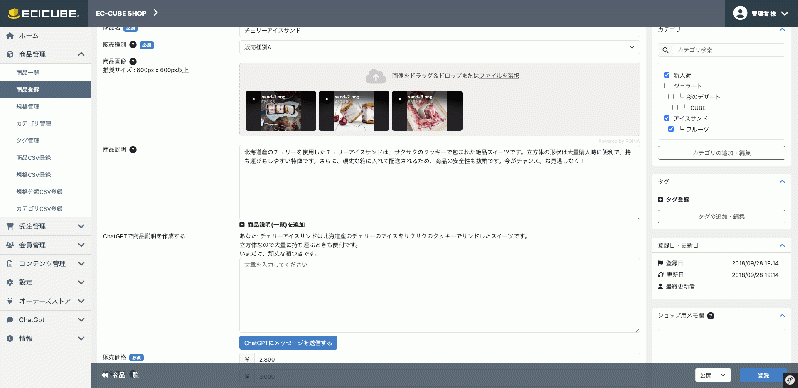Click the search magnifier in category box
This screenshot has height=388, width=798.
pos(665,50)
